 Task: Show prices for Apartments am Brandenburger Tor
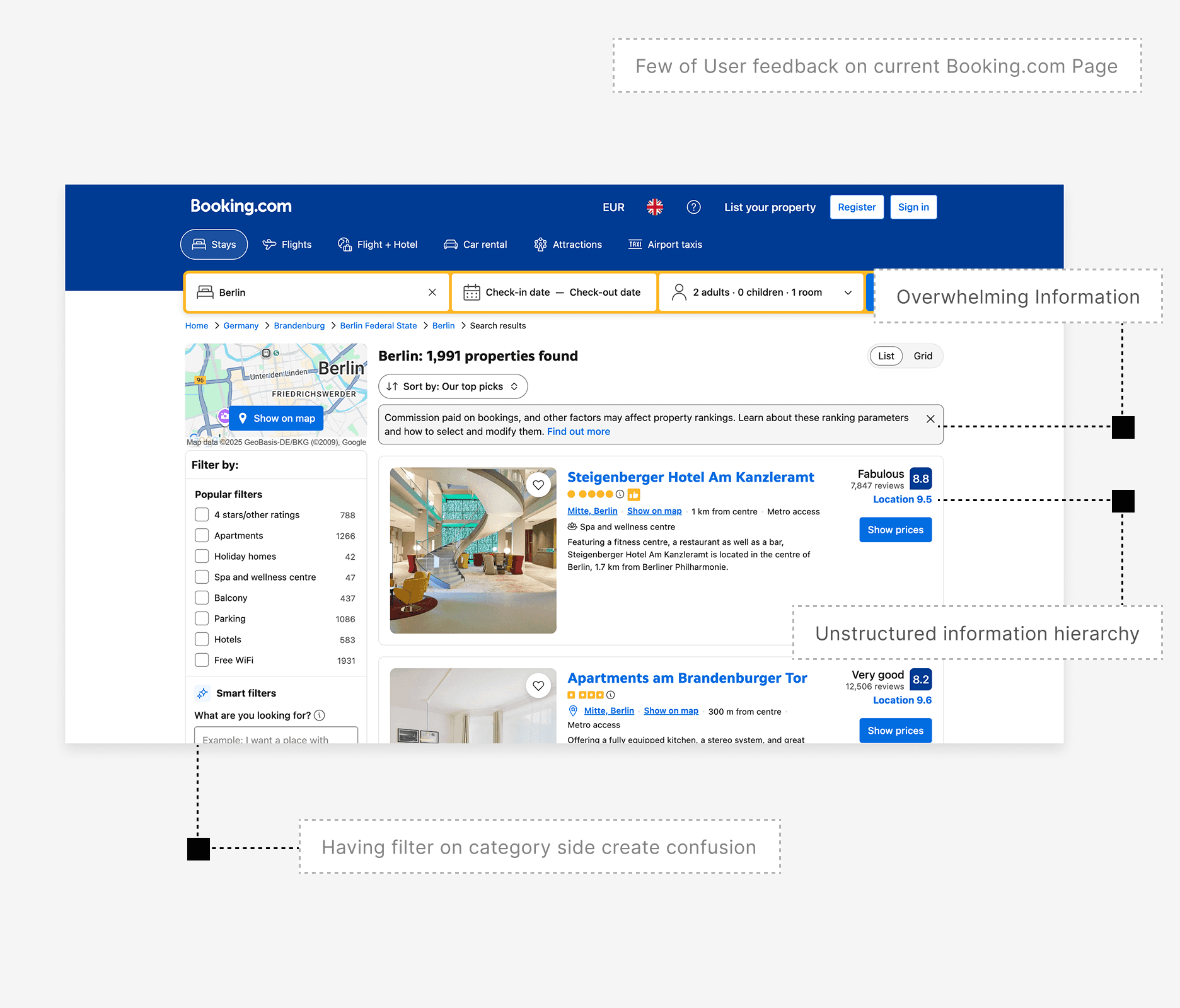895,731
